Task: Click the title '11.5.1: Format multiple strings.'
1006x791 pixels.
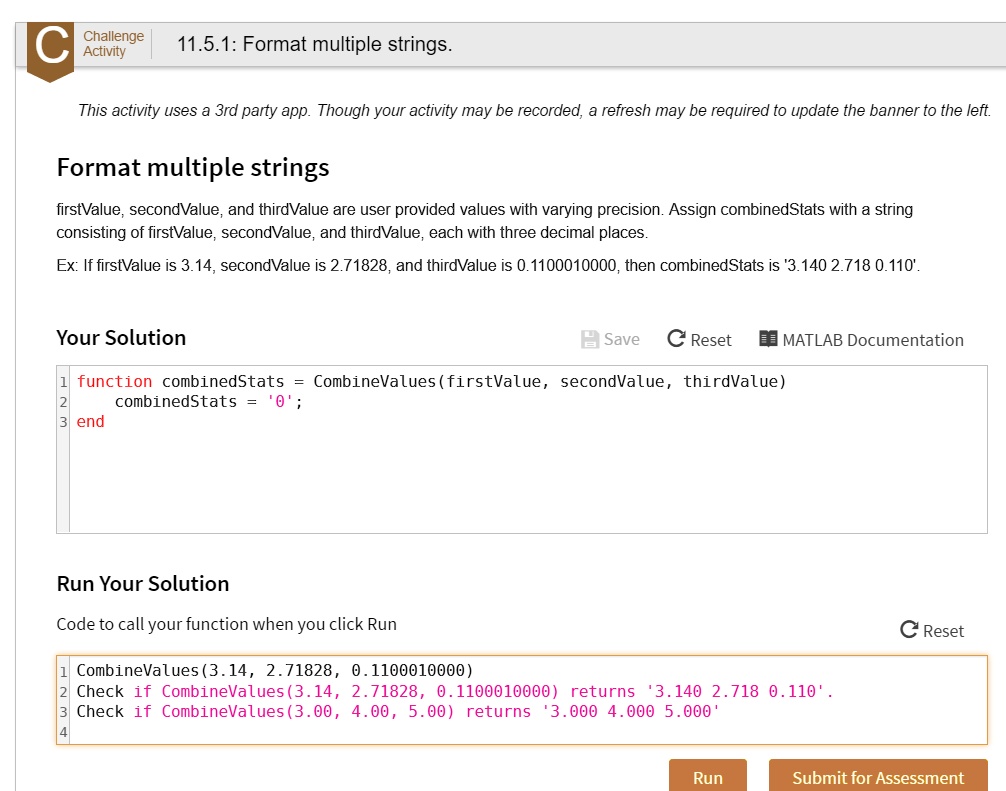Action: [x=314, y=45]
